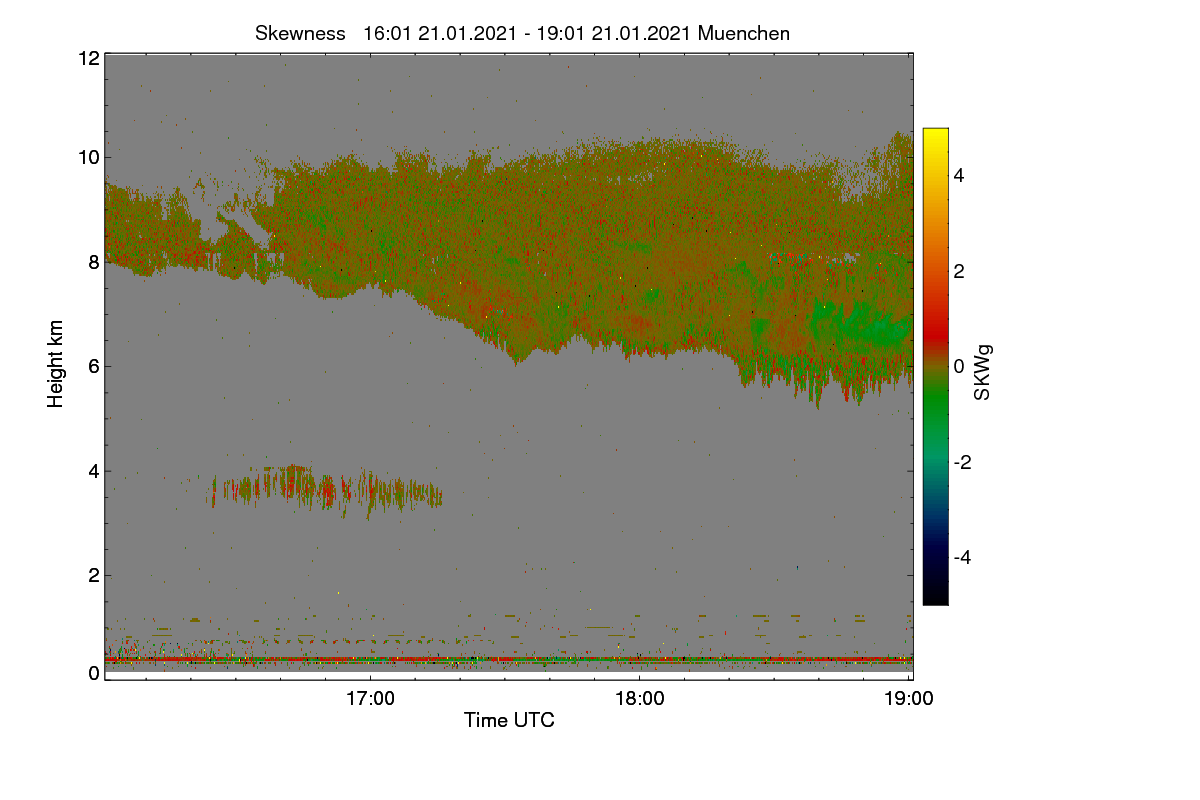1200x800 pixels.
Task: Click the Skewness plot title text
Action: coord(522,33)
